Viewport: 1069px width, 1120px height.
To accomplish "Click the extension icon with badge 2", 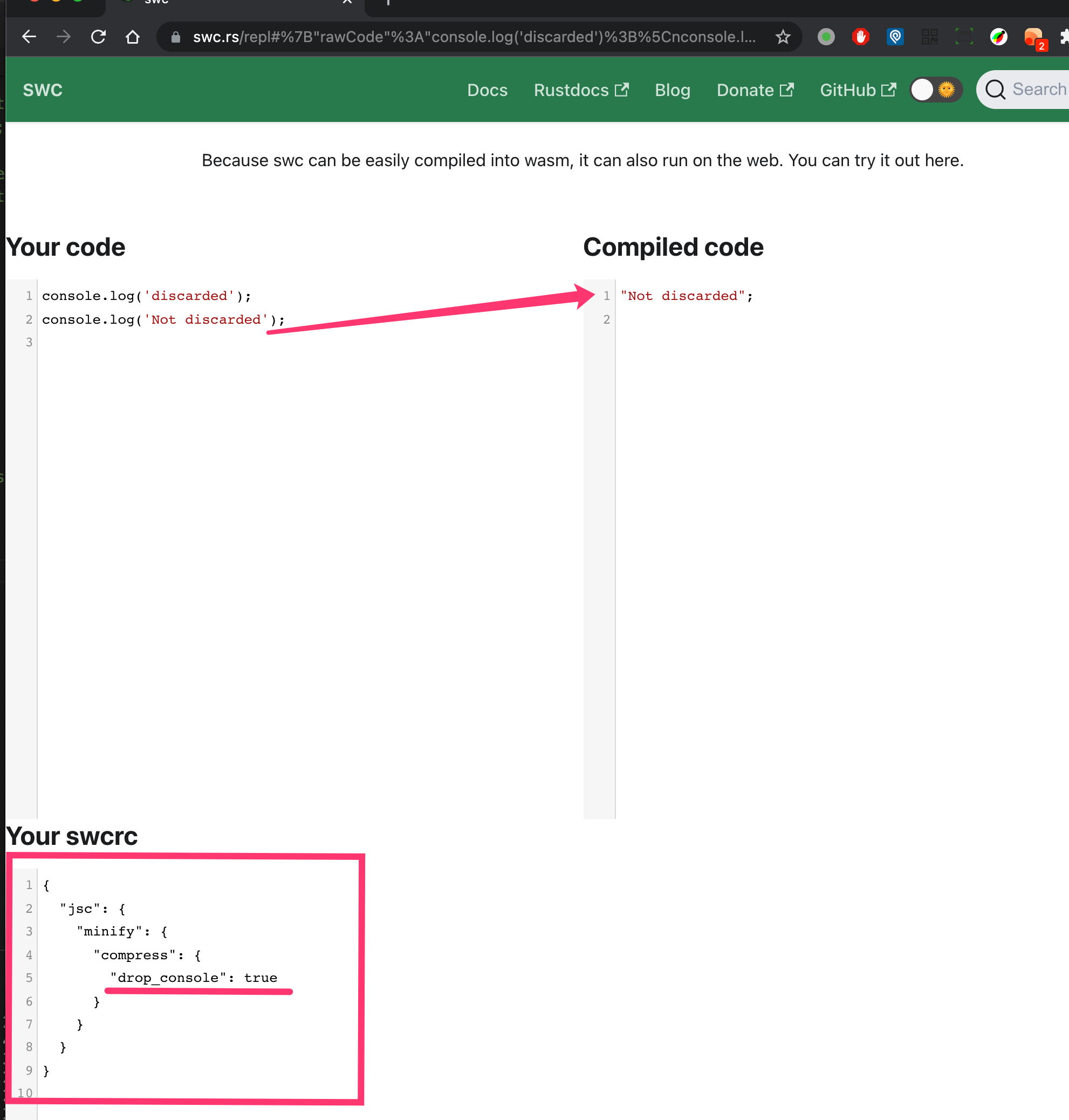I will (x=1033, y=38).
